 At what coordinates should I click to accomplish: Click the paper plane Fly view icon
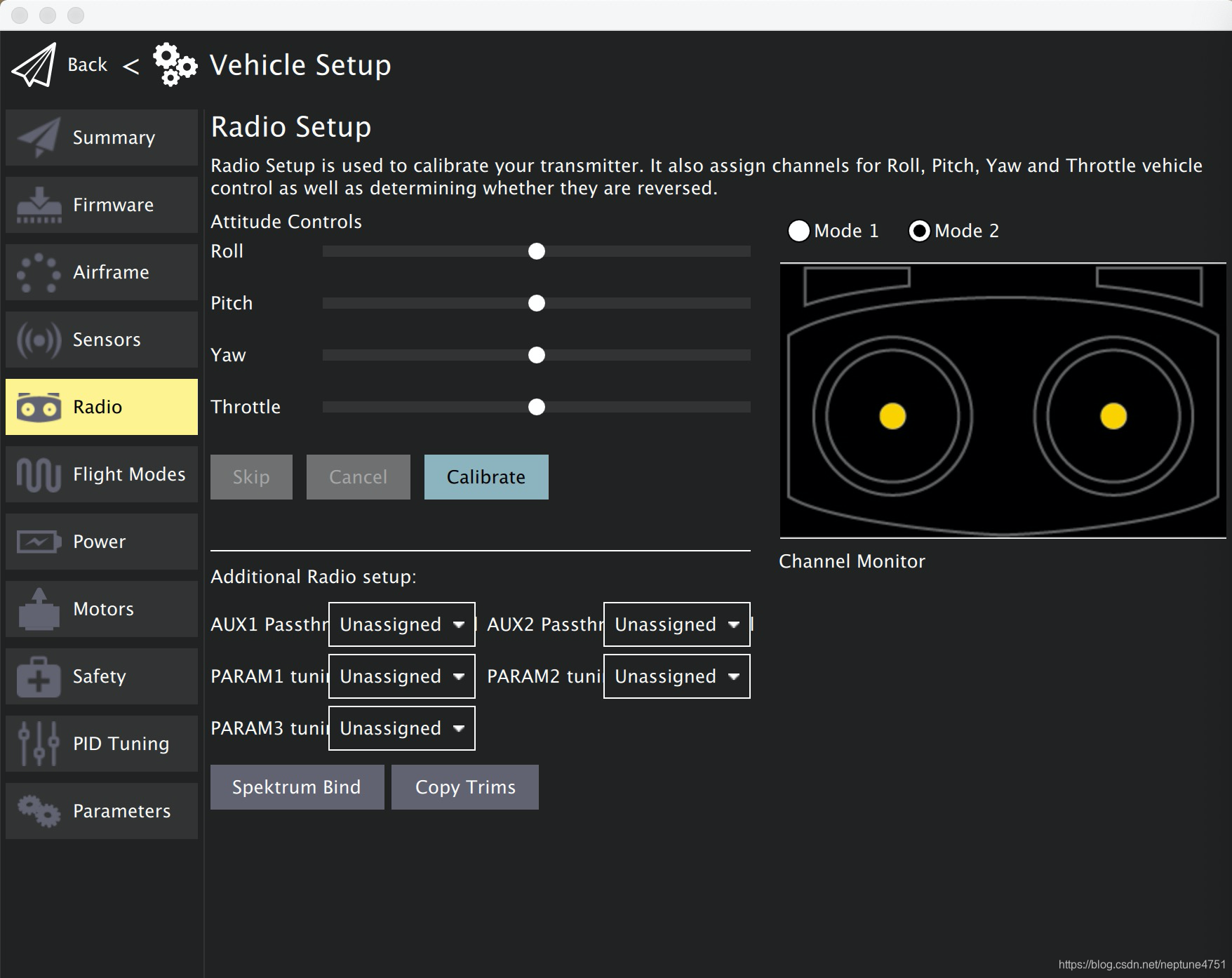pos(34,65)
